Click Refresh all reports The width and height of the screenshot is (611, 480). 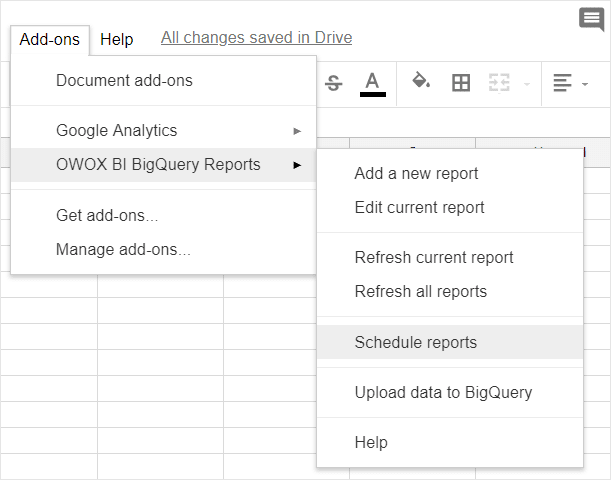click(x=420, y=291)
